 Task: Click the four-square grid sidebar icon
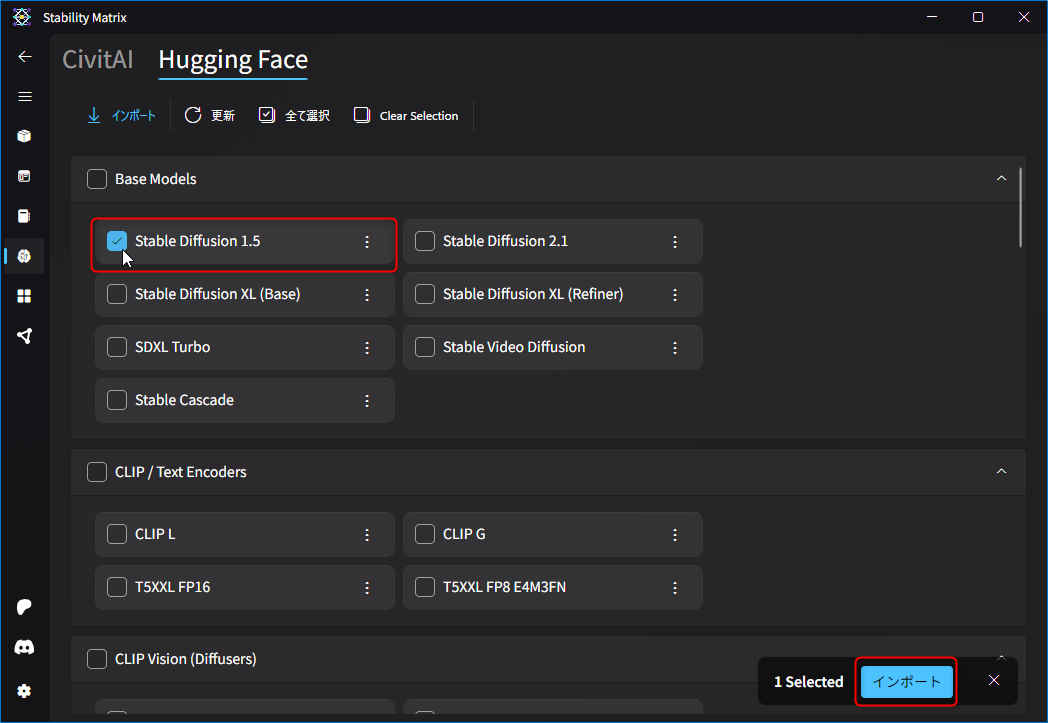click(x=25, y=296)
